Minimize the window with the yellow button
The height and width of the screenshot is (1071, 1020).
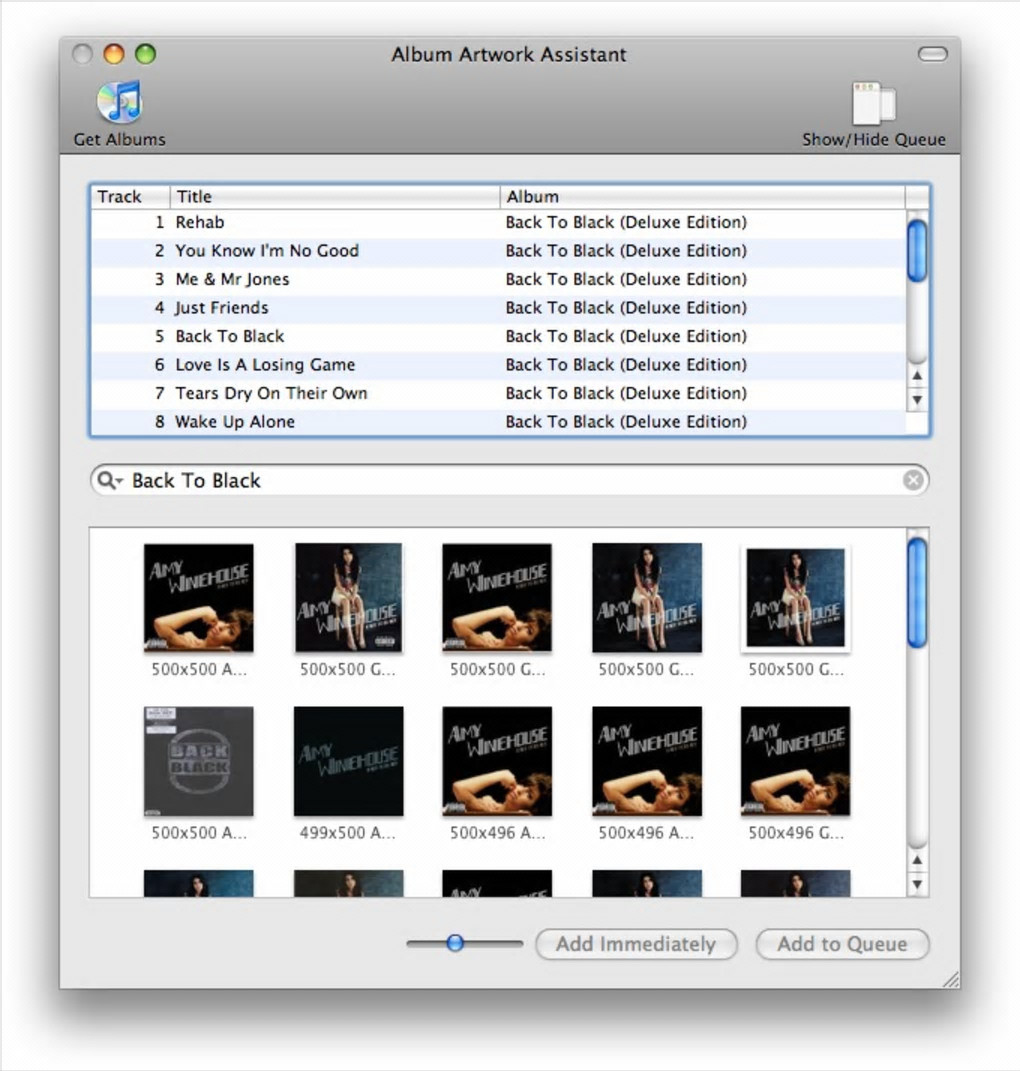pyautogui.click(x=114, y=54)
